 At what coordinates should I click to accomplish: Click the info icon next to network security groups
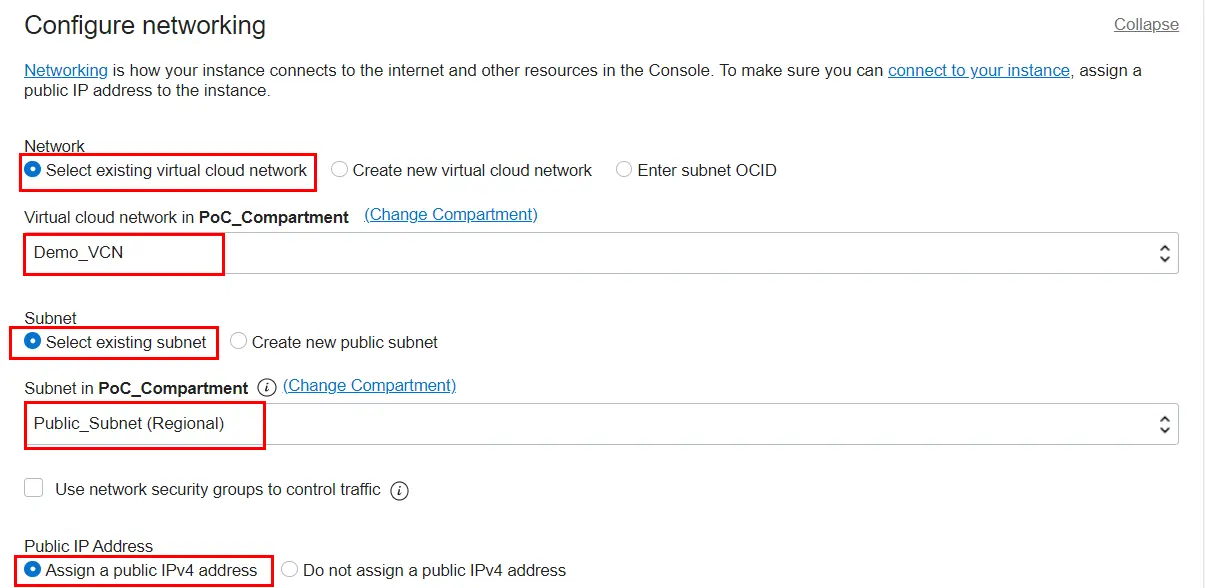click(x=399, y=490)
